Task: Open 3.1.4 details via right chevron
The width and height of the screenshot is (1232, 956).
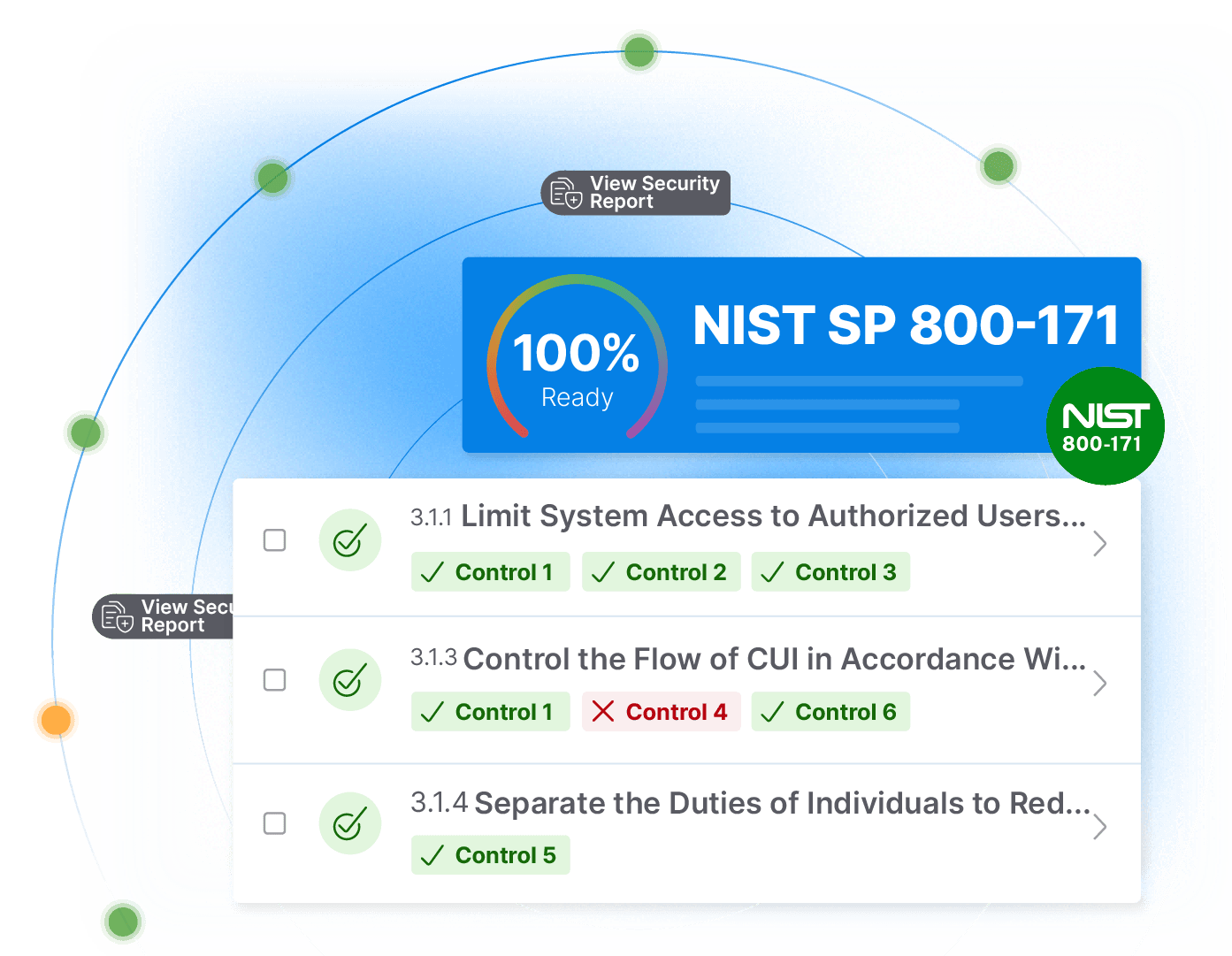Action: 1099,827
